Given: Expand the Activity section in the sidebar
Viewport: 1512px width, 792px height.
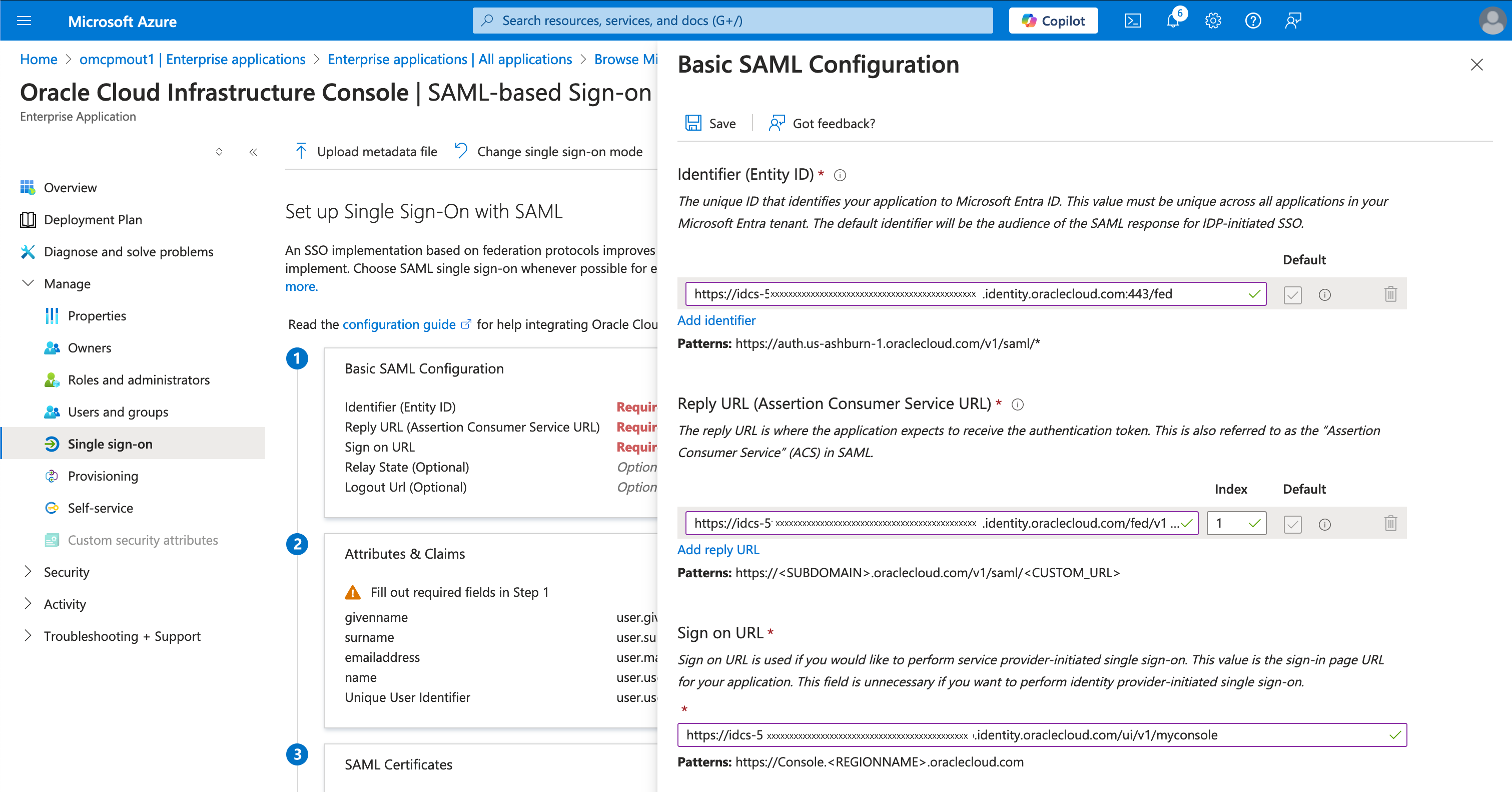Looking at the screenshot, I should (65, 604).
